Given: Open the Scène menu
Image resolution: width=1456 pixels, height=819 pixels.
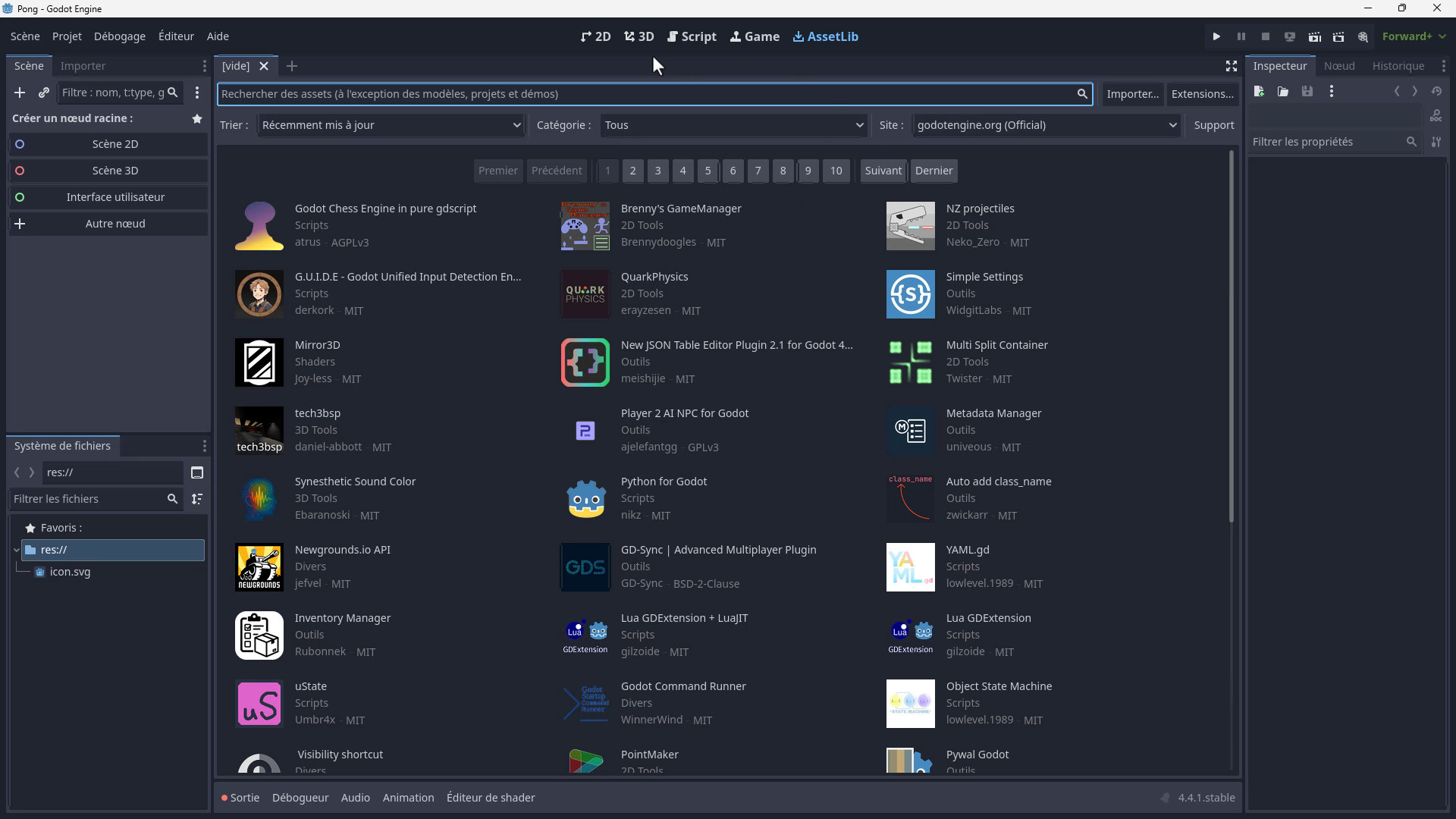Looking at the screenshot, I should tap(25, 36).
